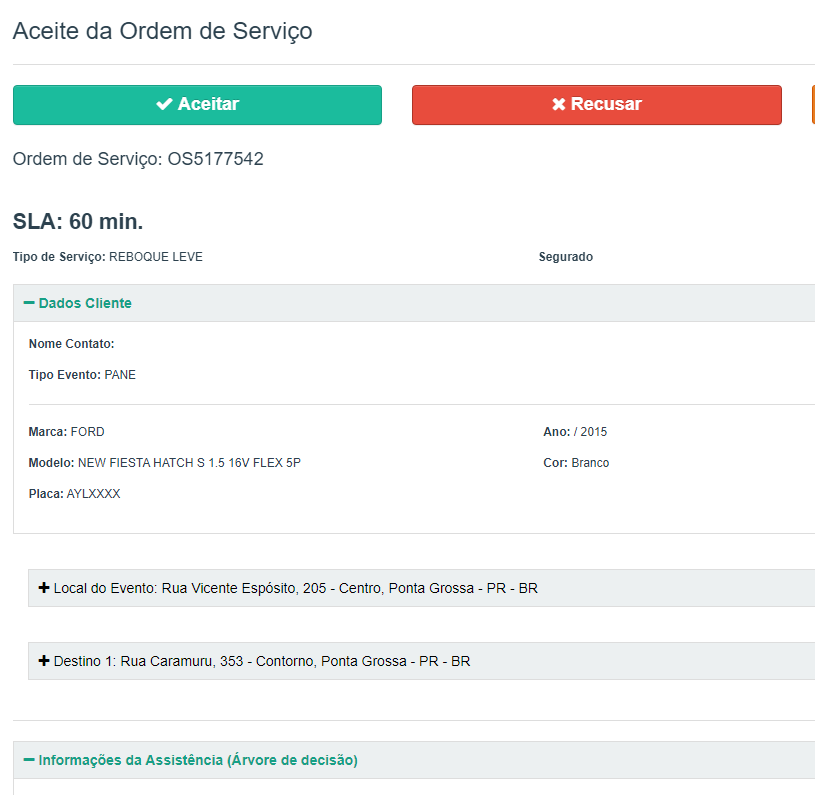Image resolution: width=815 pixels, height=795 pixels.
Task: Expand the Destino 1 Rua Caramuru panel
Action: click(262, 661)
